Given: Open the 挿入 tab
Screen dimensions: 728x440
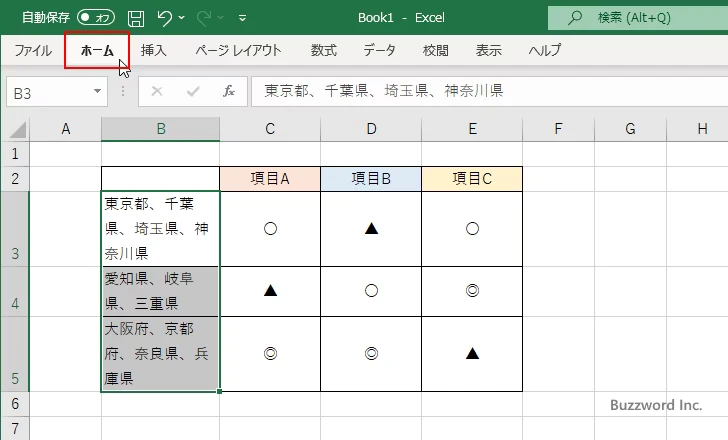Looking at the screenshot, I should (x=154, y=50).
